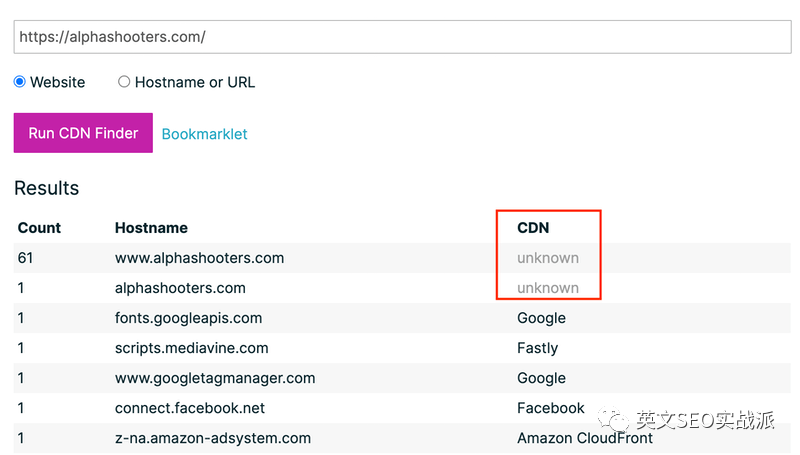This screenshot has height=455, width=800.
Task: Click fonts.googleapis.com hostname
Action: point(188,318)
